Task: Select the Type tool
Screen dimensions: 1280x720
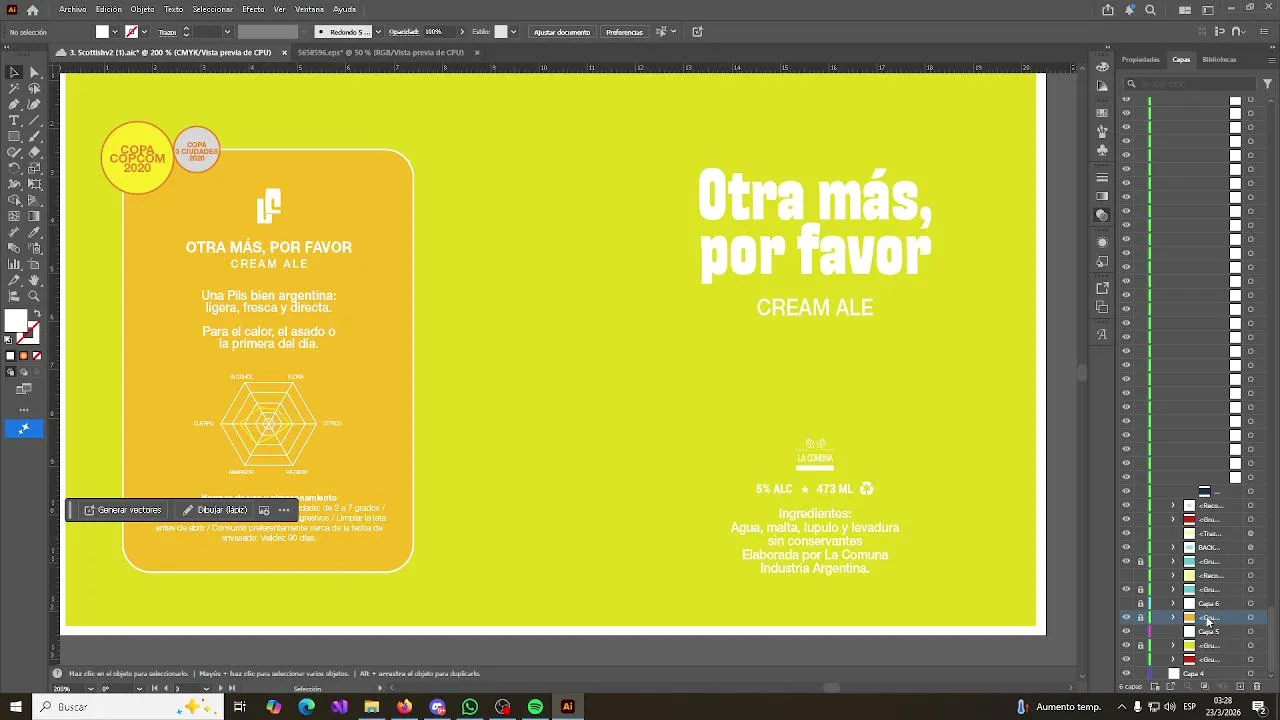Action: tap(14, 121)
